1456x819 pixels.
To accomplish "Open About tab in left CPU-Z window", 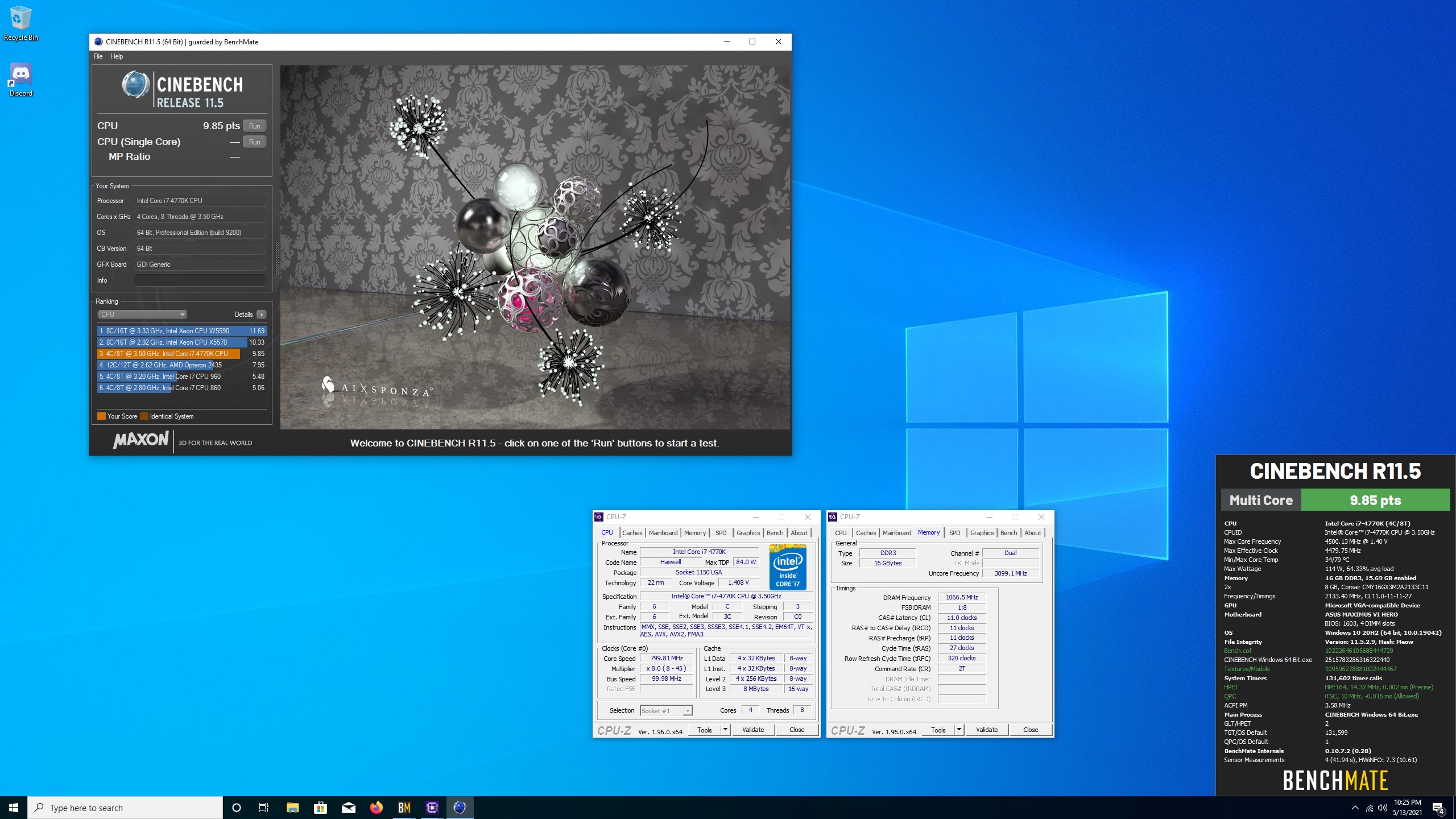I will [799, 533].
